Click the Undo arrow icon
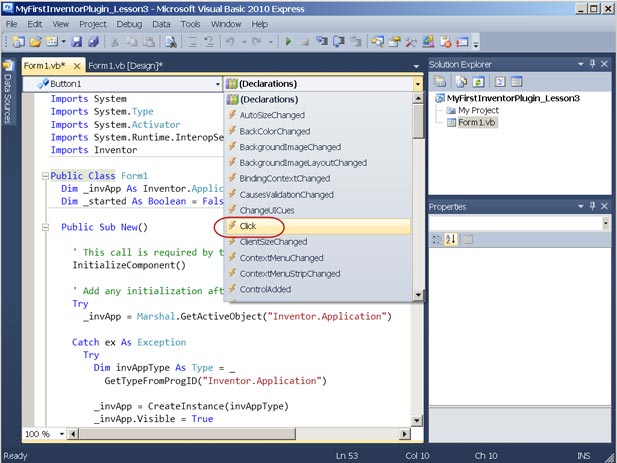 point(231,42)
